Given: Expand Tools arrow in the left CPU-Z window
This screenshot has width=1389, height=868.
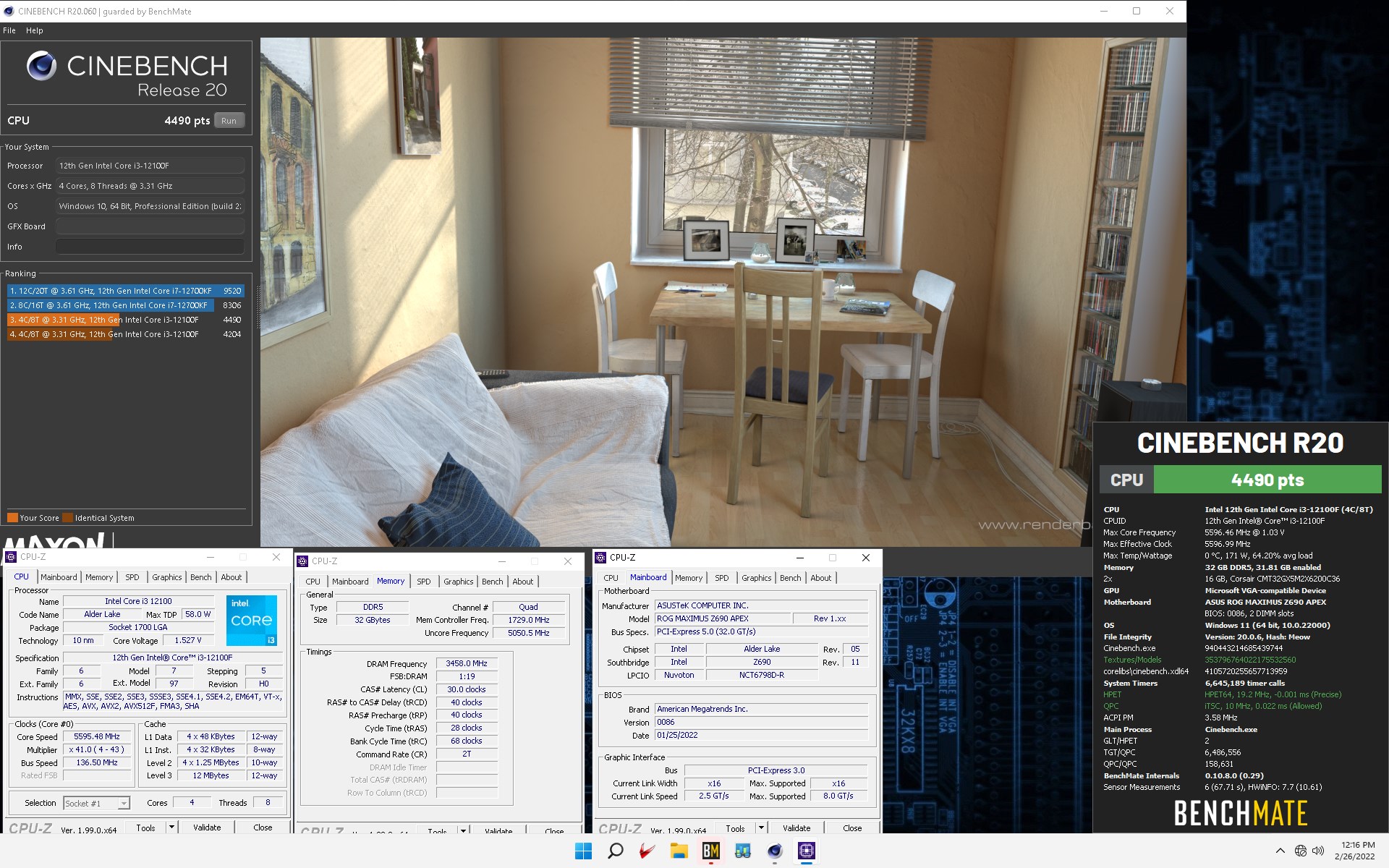Looking at the screenshot, I should (171, 827).
